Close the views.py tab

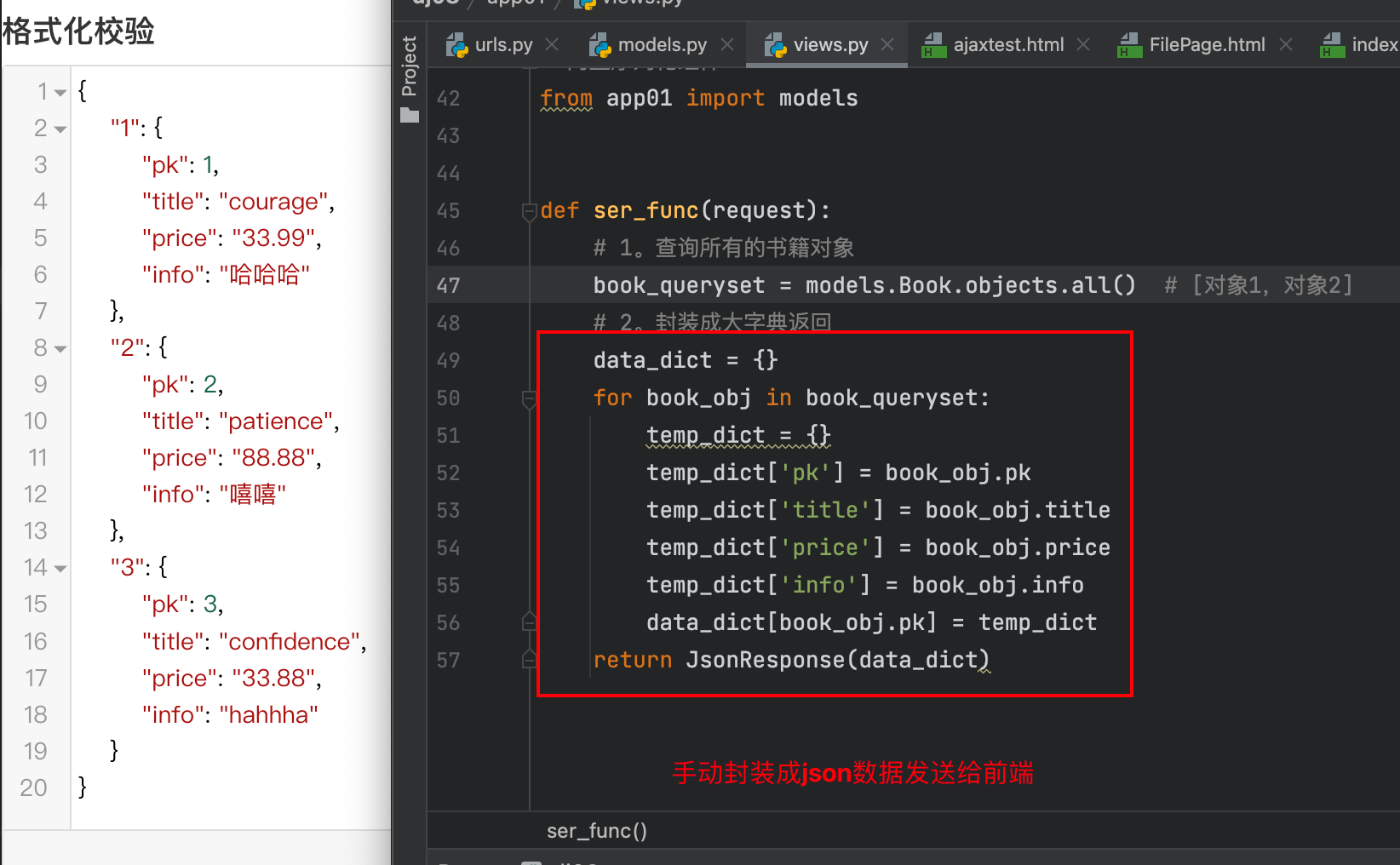(x=887, y=44)
